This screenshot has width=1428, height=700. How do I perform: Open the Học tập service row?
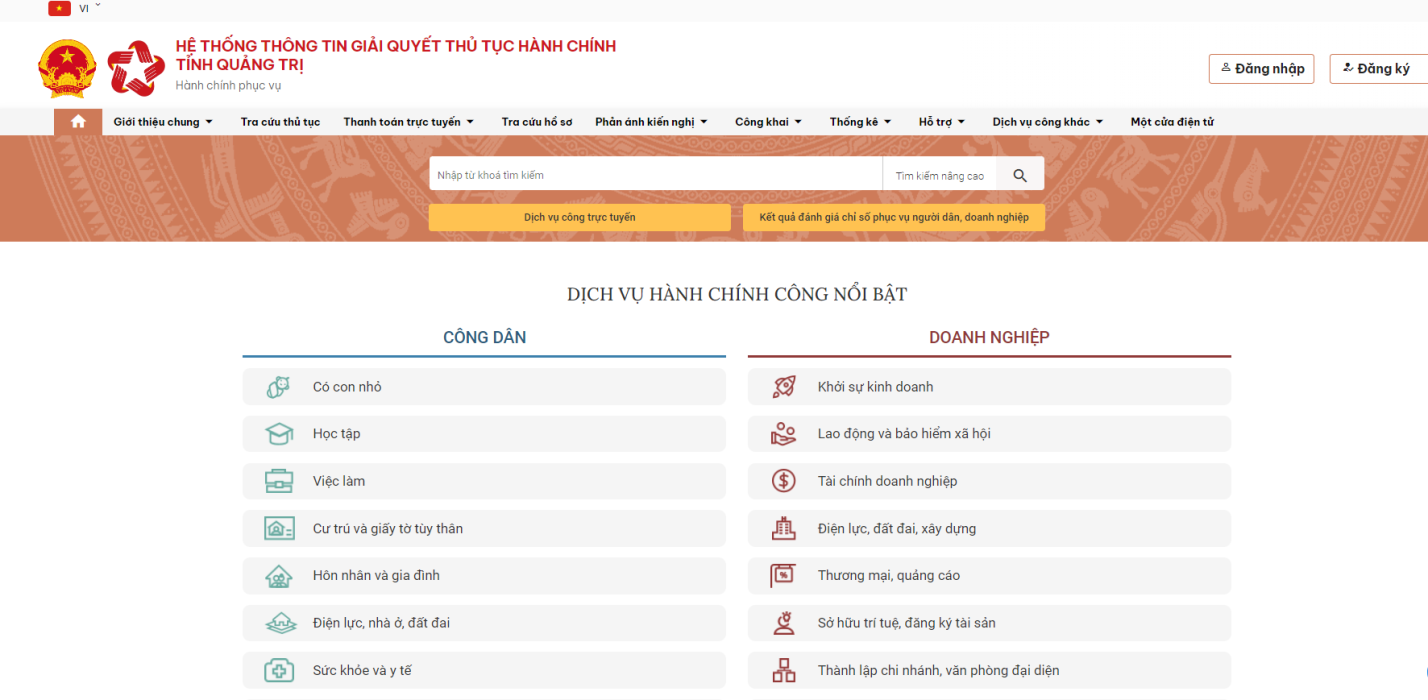pyautogui.click(x=484, y=434)
